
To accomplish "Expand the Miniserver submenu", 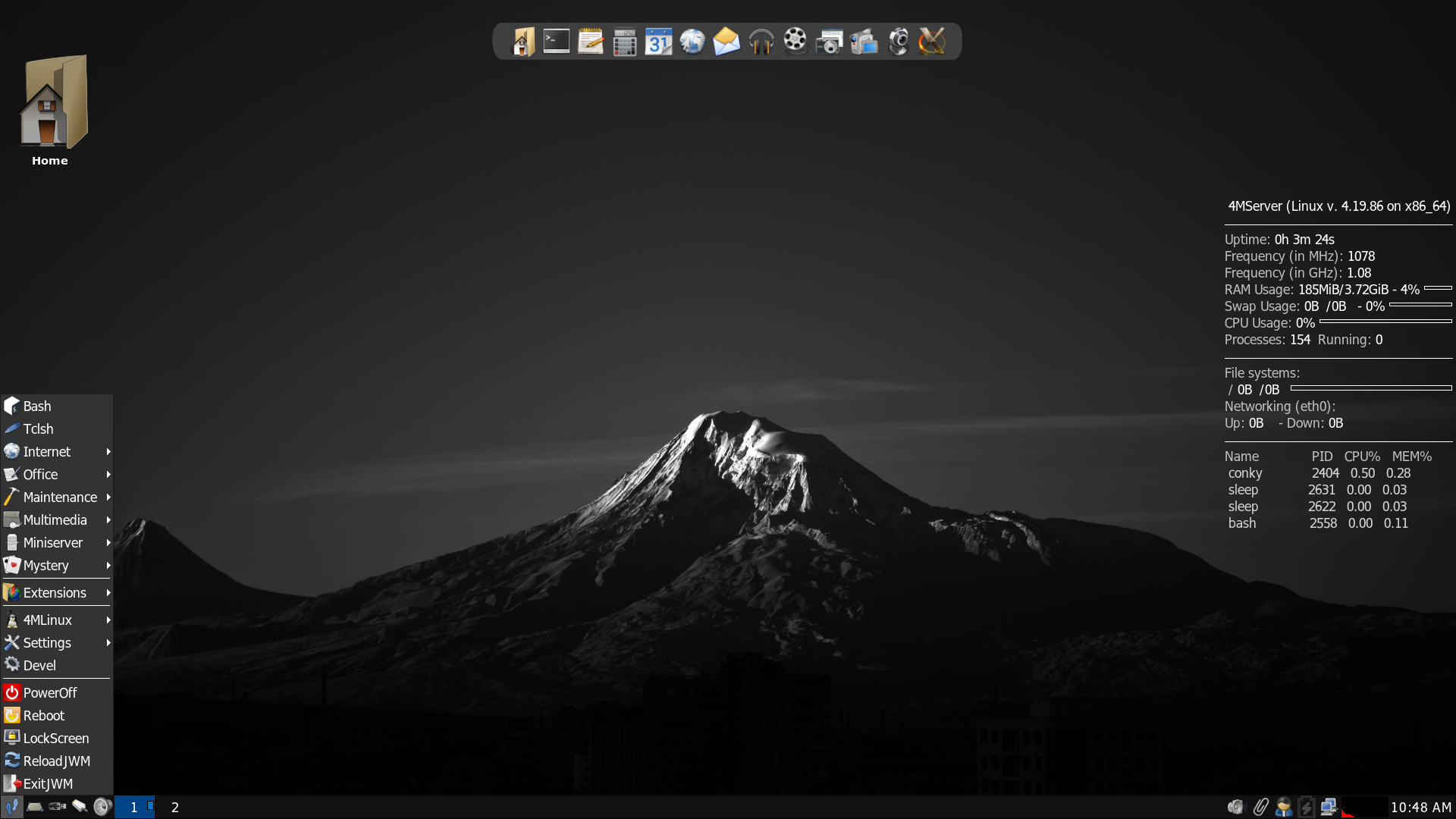I will point(57,543).
